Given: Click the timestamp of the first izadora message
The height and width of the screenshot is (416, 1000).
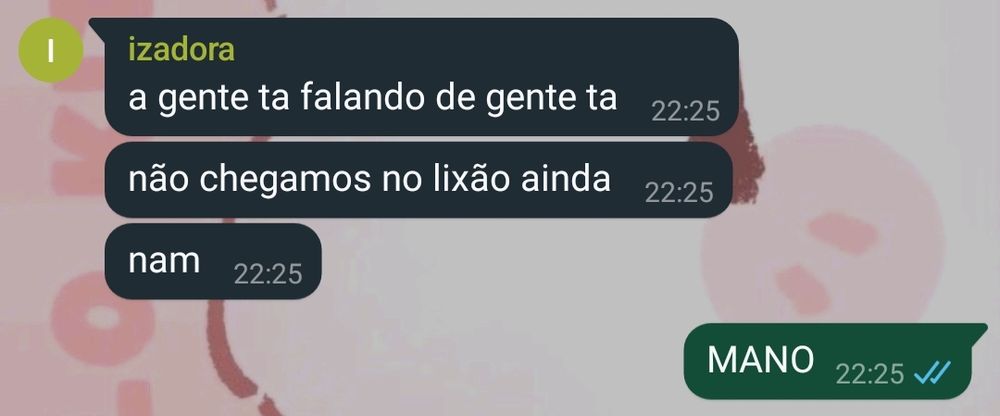Looking at the screenshot, I should (x=686, y=112).
